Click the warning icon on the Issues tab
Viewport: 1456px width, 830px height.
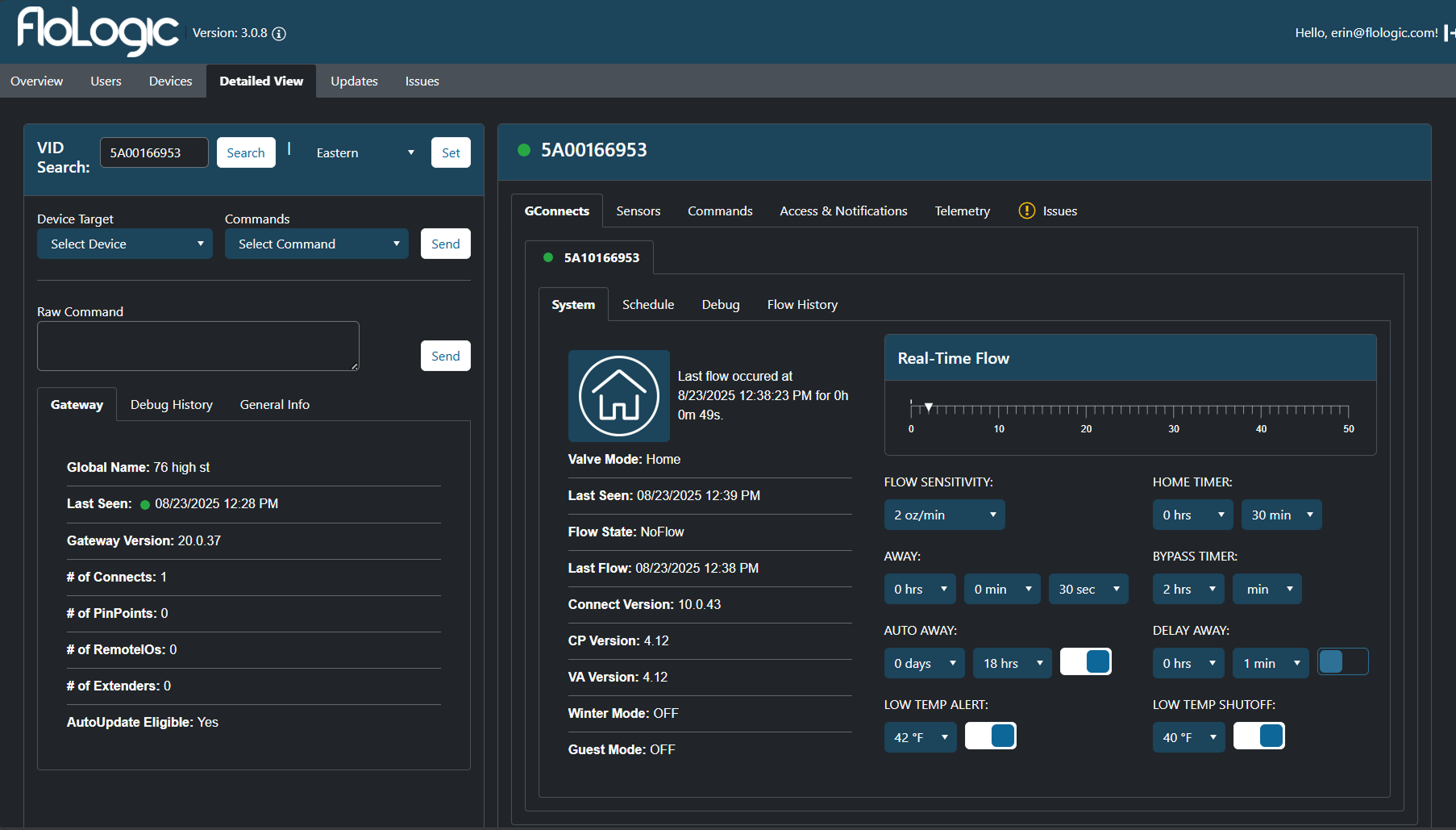coord(1026,211)
